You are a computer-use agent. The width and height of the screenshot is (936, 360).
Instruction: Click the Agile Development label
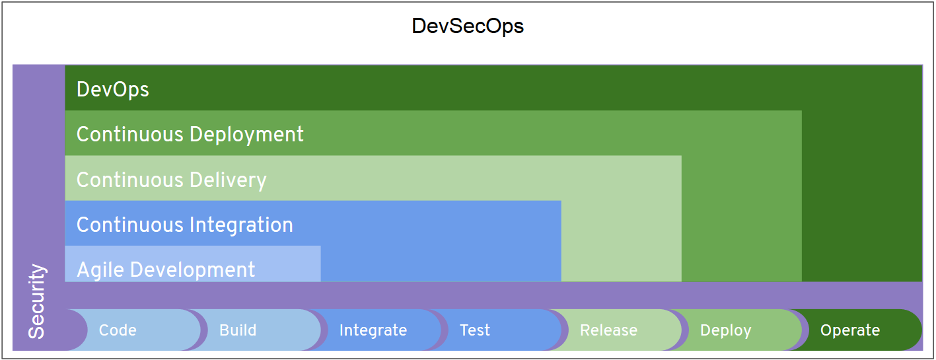[x=165, y=270]
